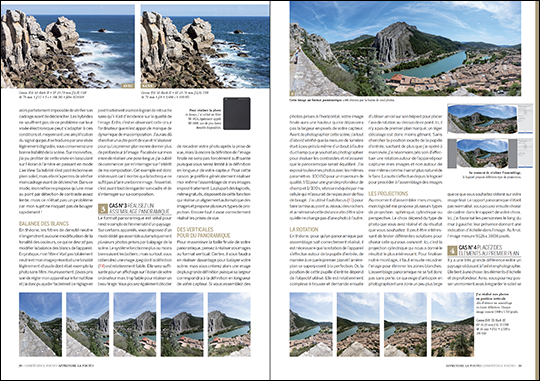Click the number 3 badge beside CAS N°3
540x381 pixels.
pyautogui.click(x=103, y=209)
